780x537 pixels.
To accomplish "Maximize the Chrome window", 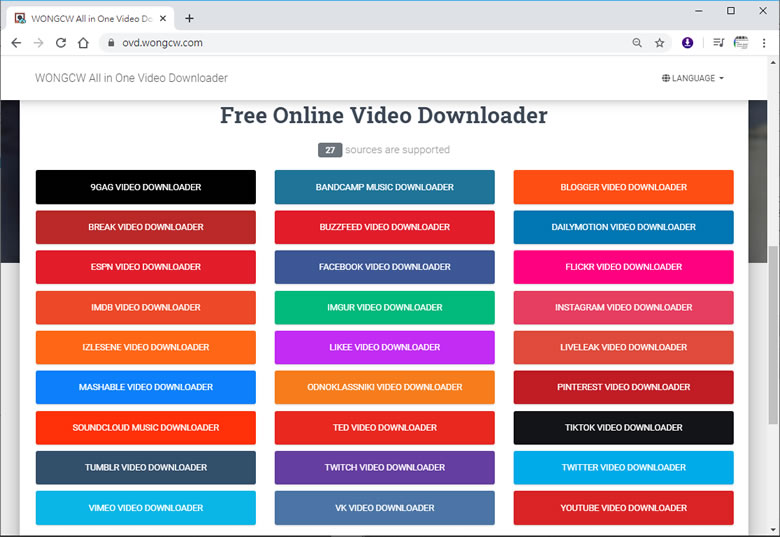I will click(731, 10).
